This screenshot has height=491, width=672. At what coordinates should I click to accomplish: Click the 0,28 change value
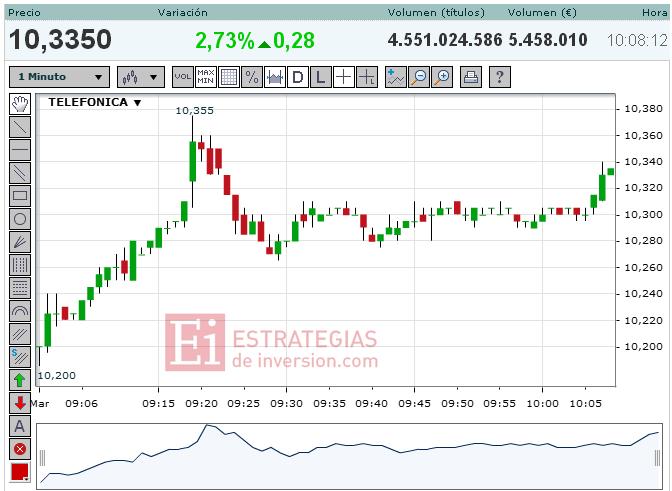294,41
